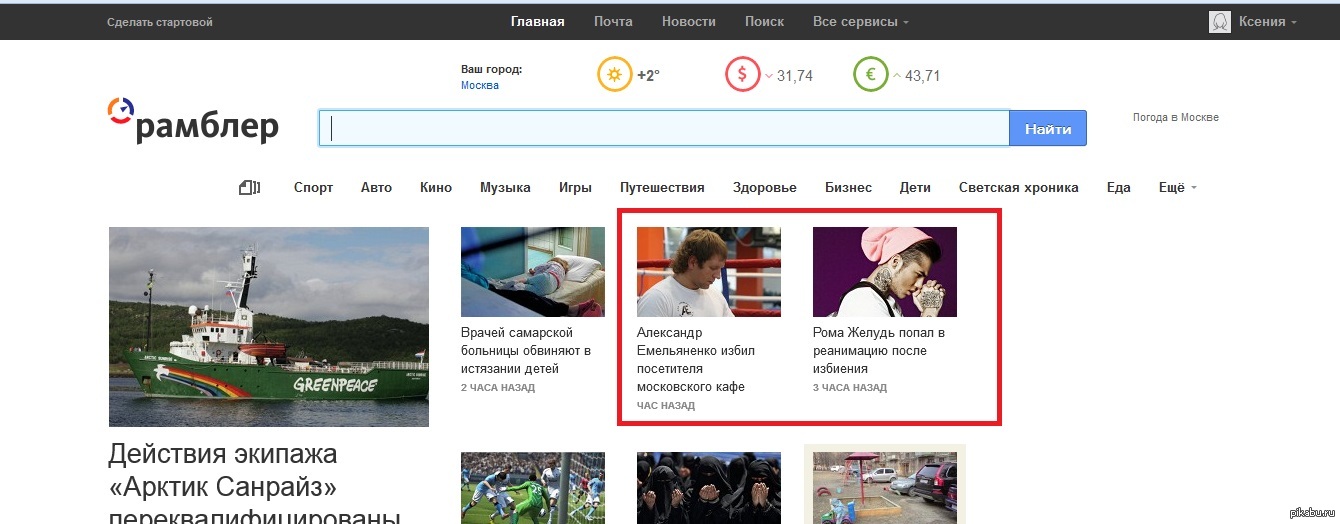Screen dimensions: 1340x524
Task: Open the Почта tab
Action: coord(613,22)
